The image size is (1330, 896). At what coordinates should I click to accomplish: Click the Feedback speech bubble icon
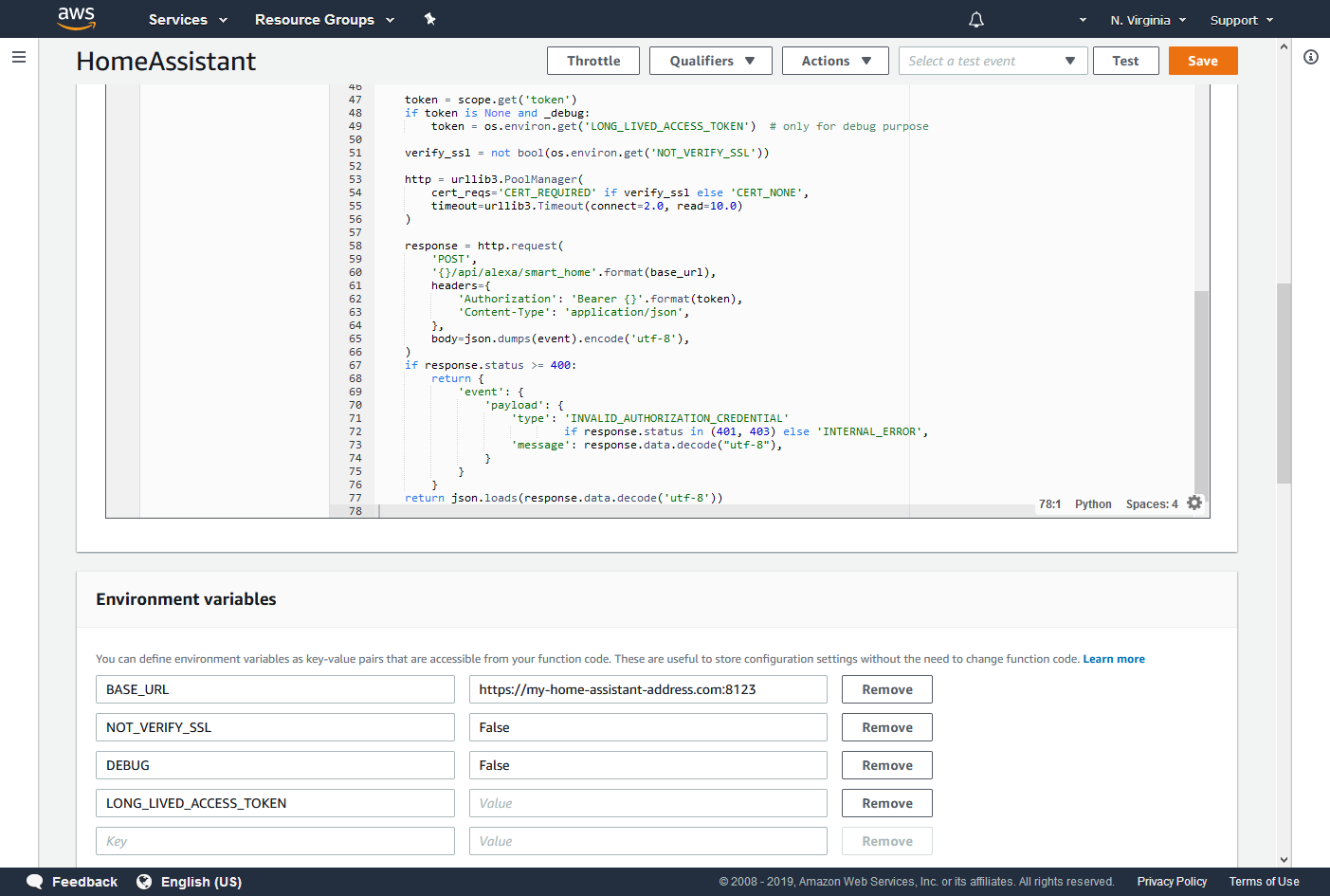pos(35,882)
